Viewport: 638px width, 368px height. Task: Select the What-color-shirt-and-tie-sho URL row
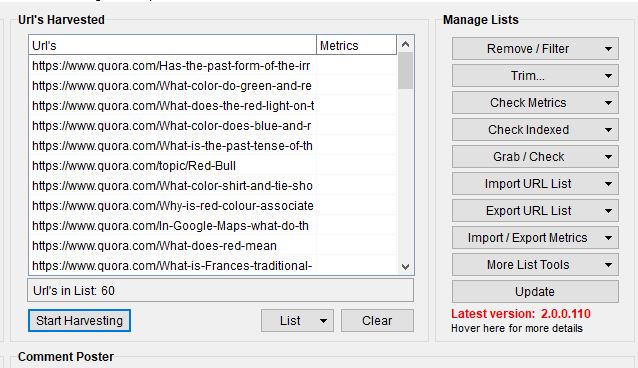coord(212,186)
